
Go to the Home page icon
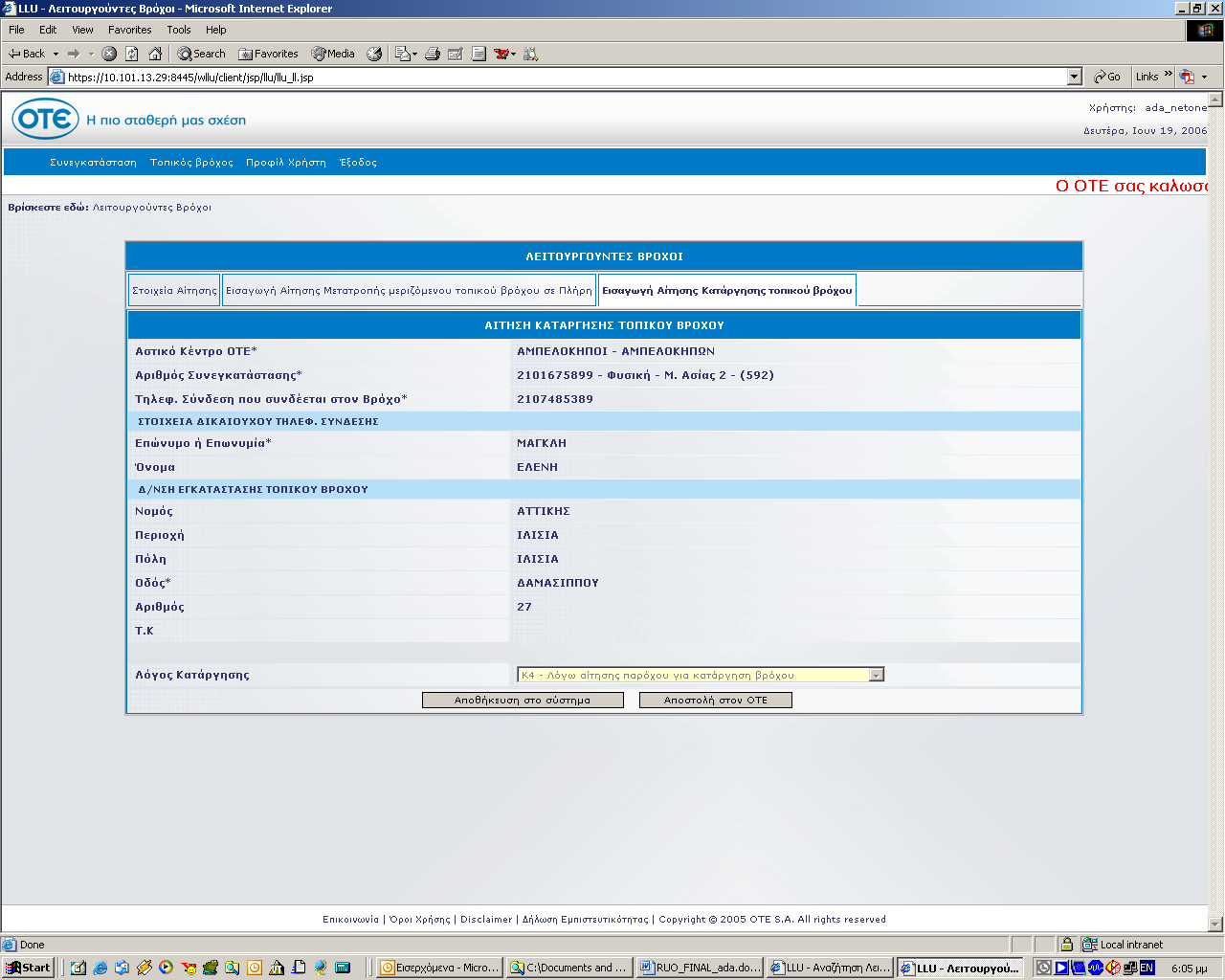[155, 54]
